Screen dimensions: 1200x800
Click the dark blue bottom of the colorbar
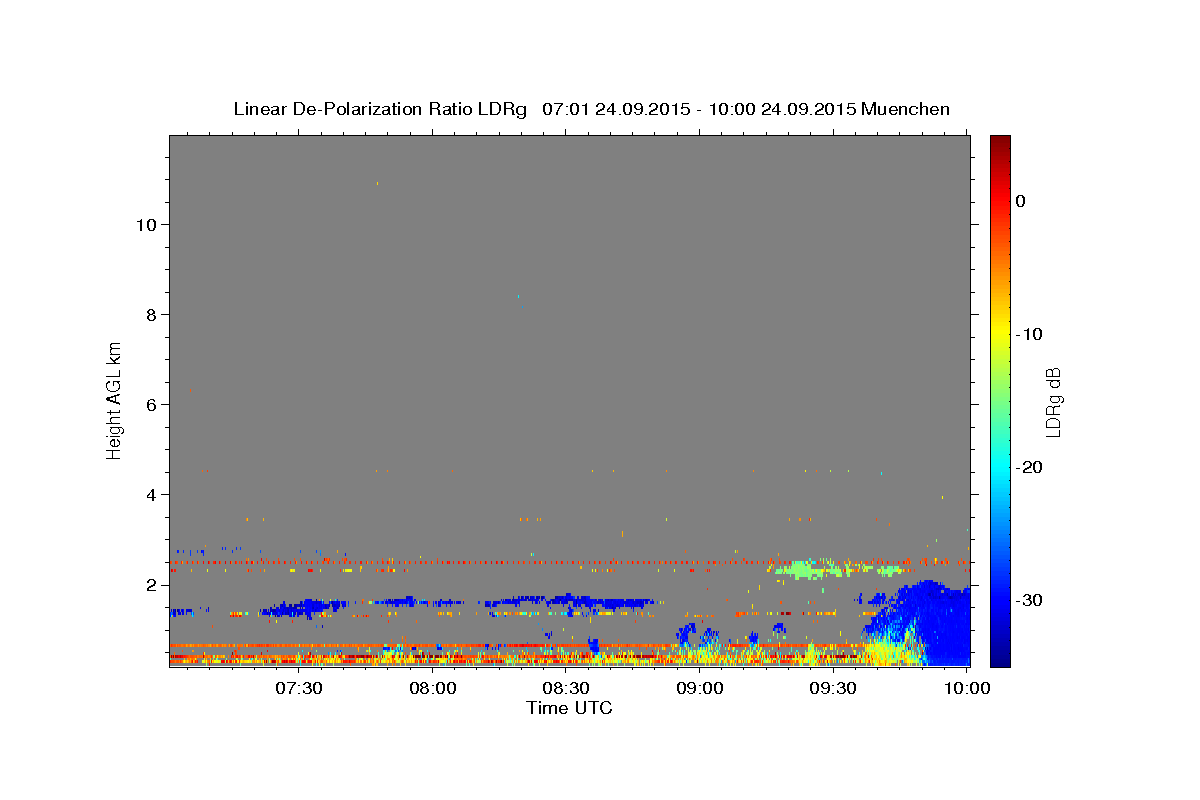(x=1000, y=658)
